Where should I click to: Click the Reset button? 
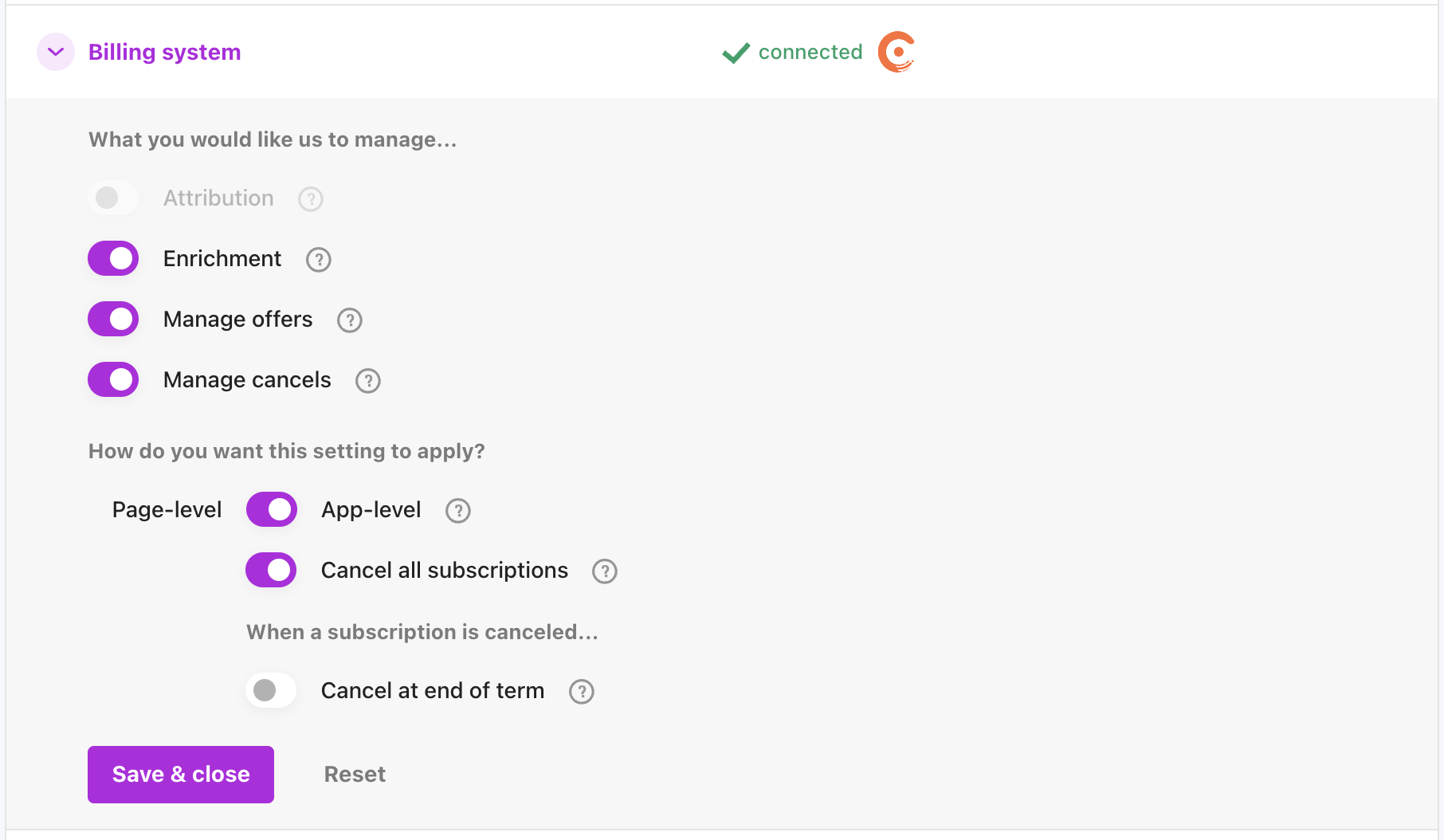click(355, 775)
